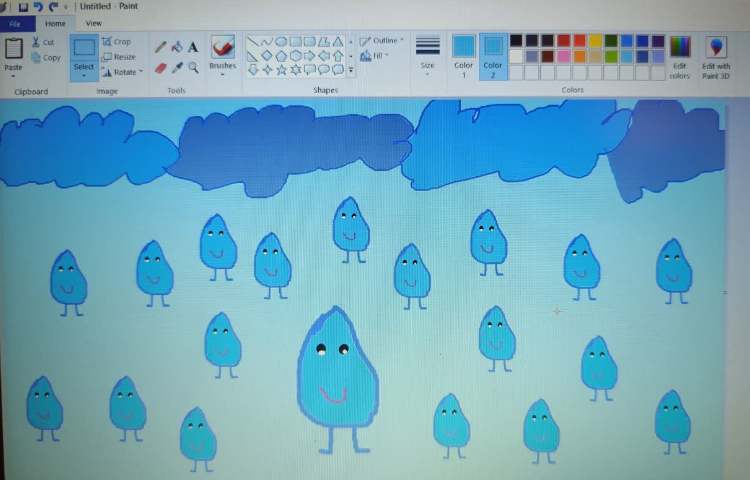Pick the yellow color swatch
750x480 pixels.
595,41
